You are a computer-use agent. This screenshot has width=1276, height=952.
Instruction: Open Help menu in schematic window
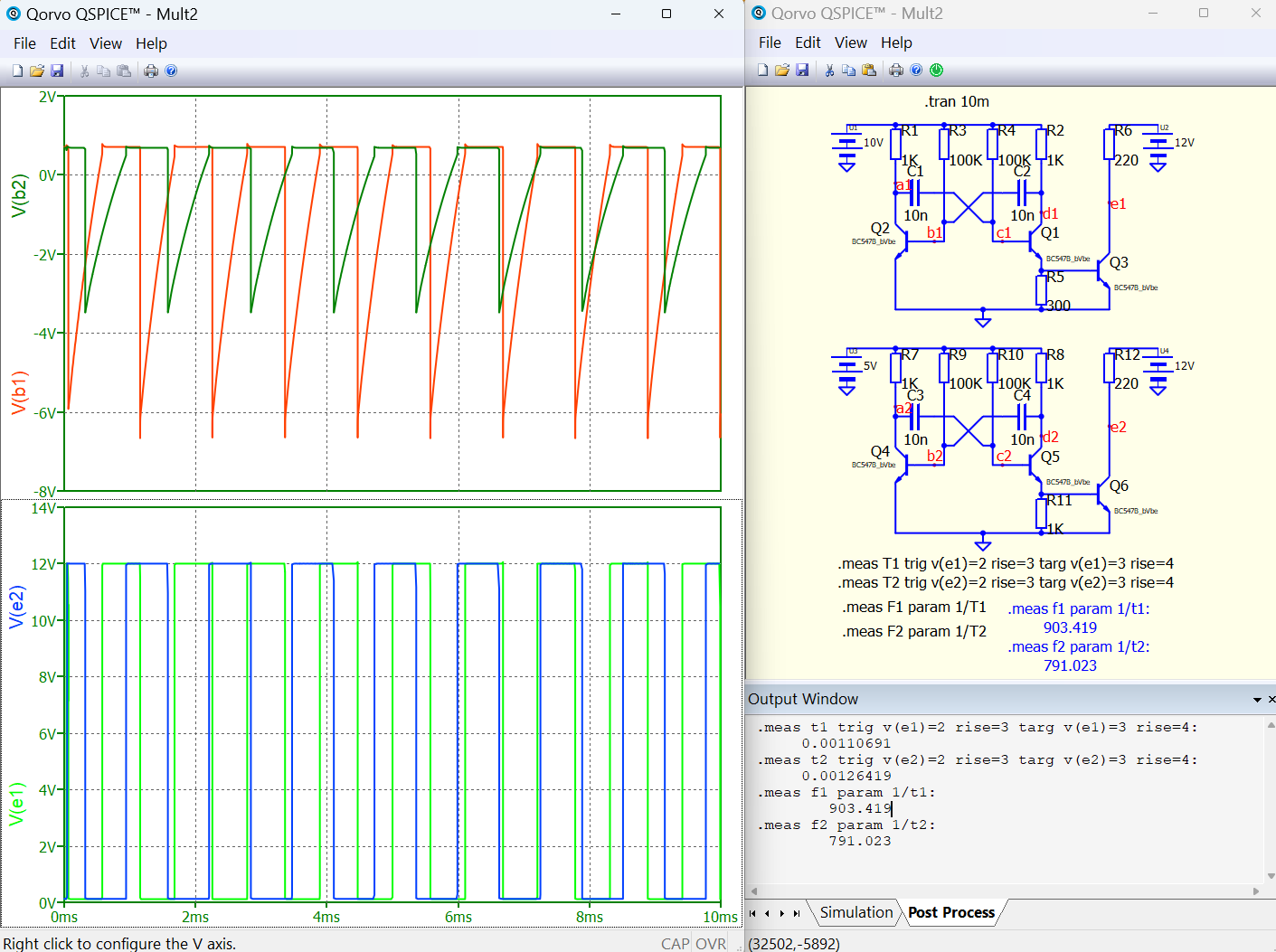tap(896, 42)
